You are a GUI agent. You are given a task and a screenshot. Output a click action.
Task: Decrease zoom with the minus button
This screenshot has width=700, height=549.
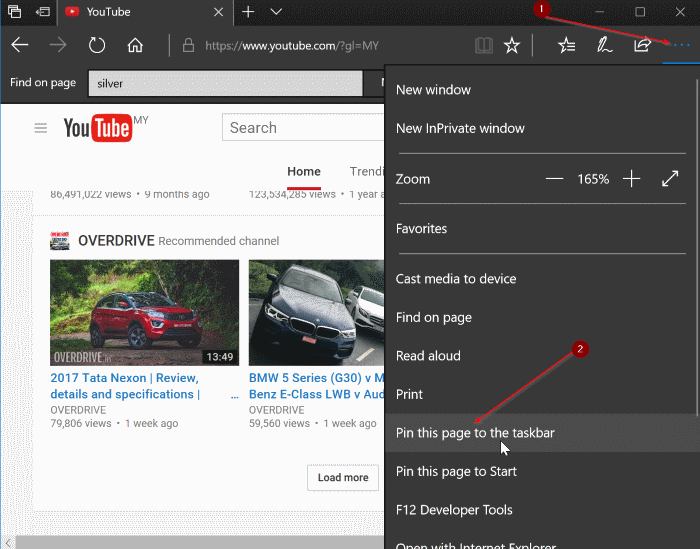(554, 179)
